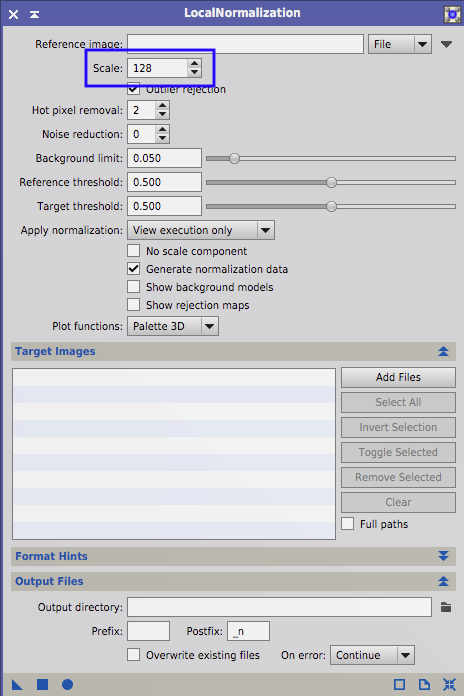Open the output directory folder icon
The image size is (464, 696).
pyautogui.click(x=446, y=607)
